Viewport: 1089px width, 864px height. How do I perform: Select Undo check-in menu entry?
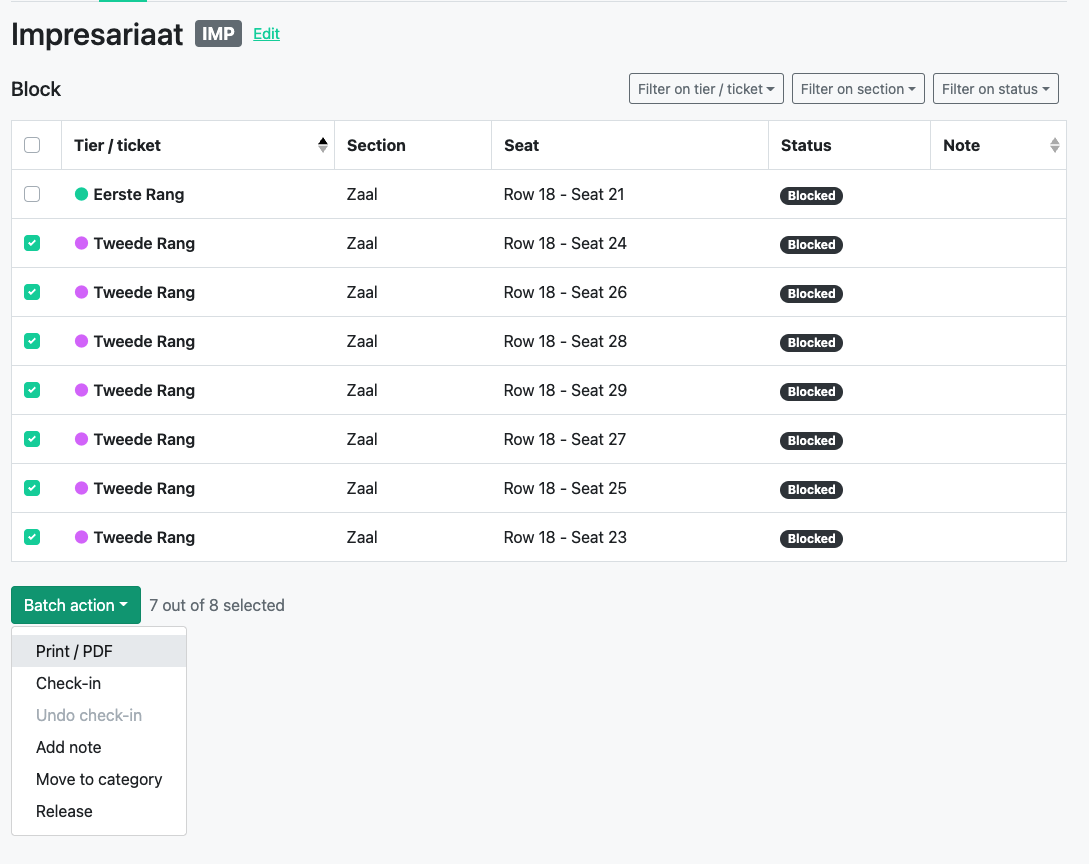99,715
